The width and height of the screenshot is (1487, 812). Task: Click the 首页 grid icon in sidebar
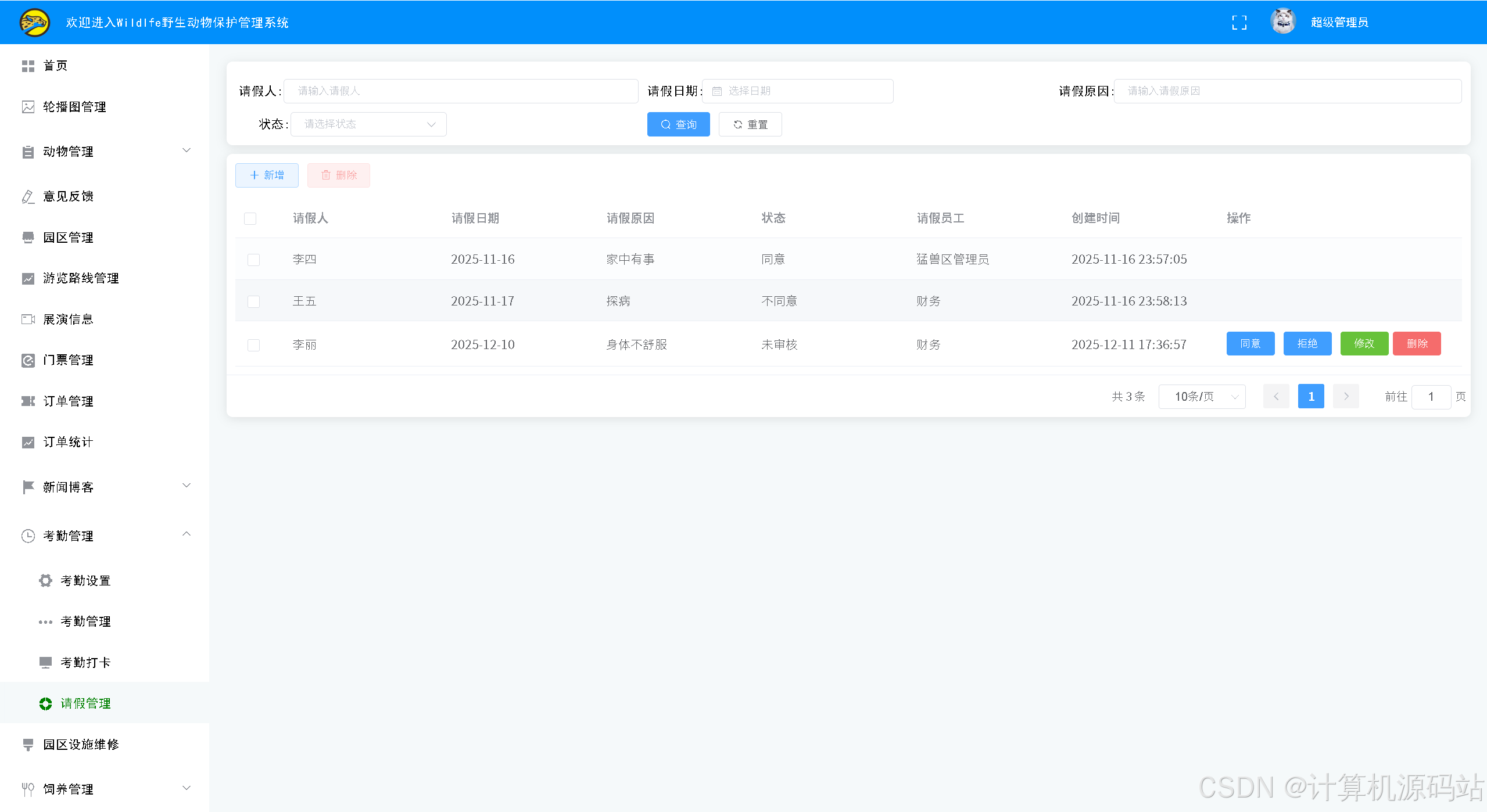[28, 66]
